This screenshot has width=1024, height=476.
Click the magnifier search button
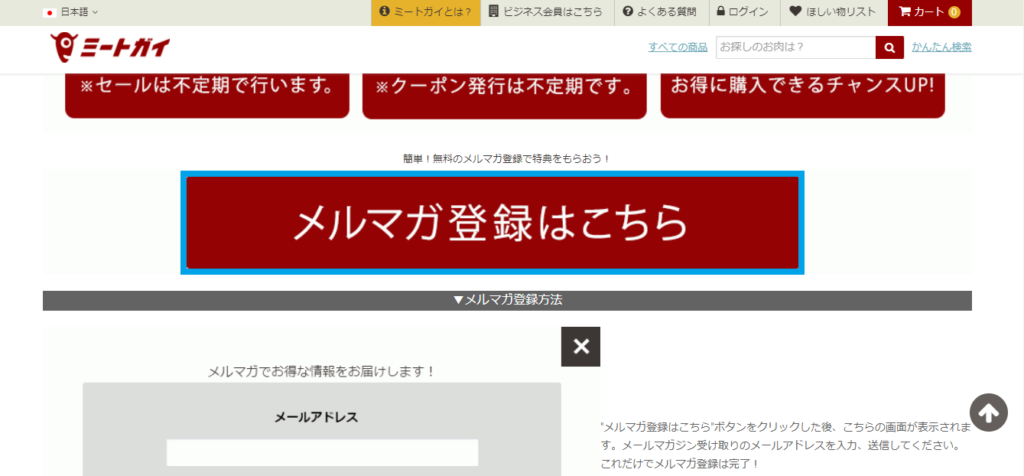click(889, 48)
